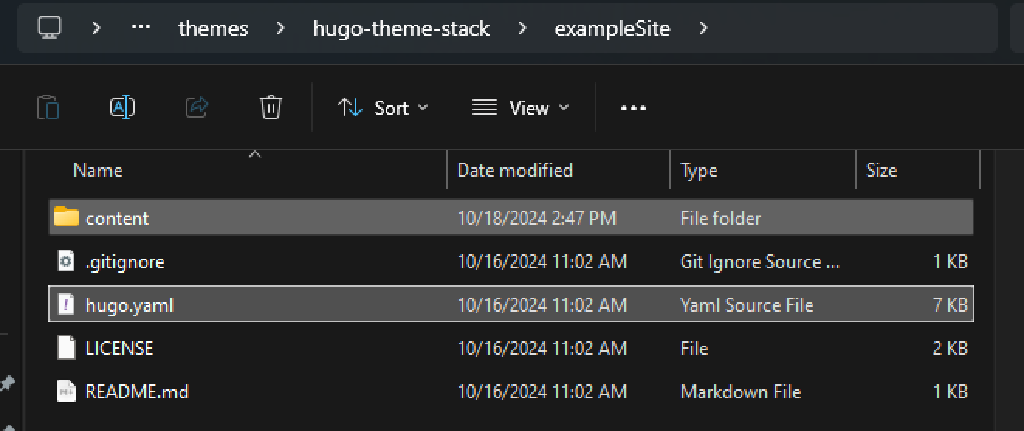Image resolution: width=1024 pixels, height=431 pixels.
Task: Click the This PC monitor icon
Action: (x=50, y=28)
